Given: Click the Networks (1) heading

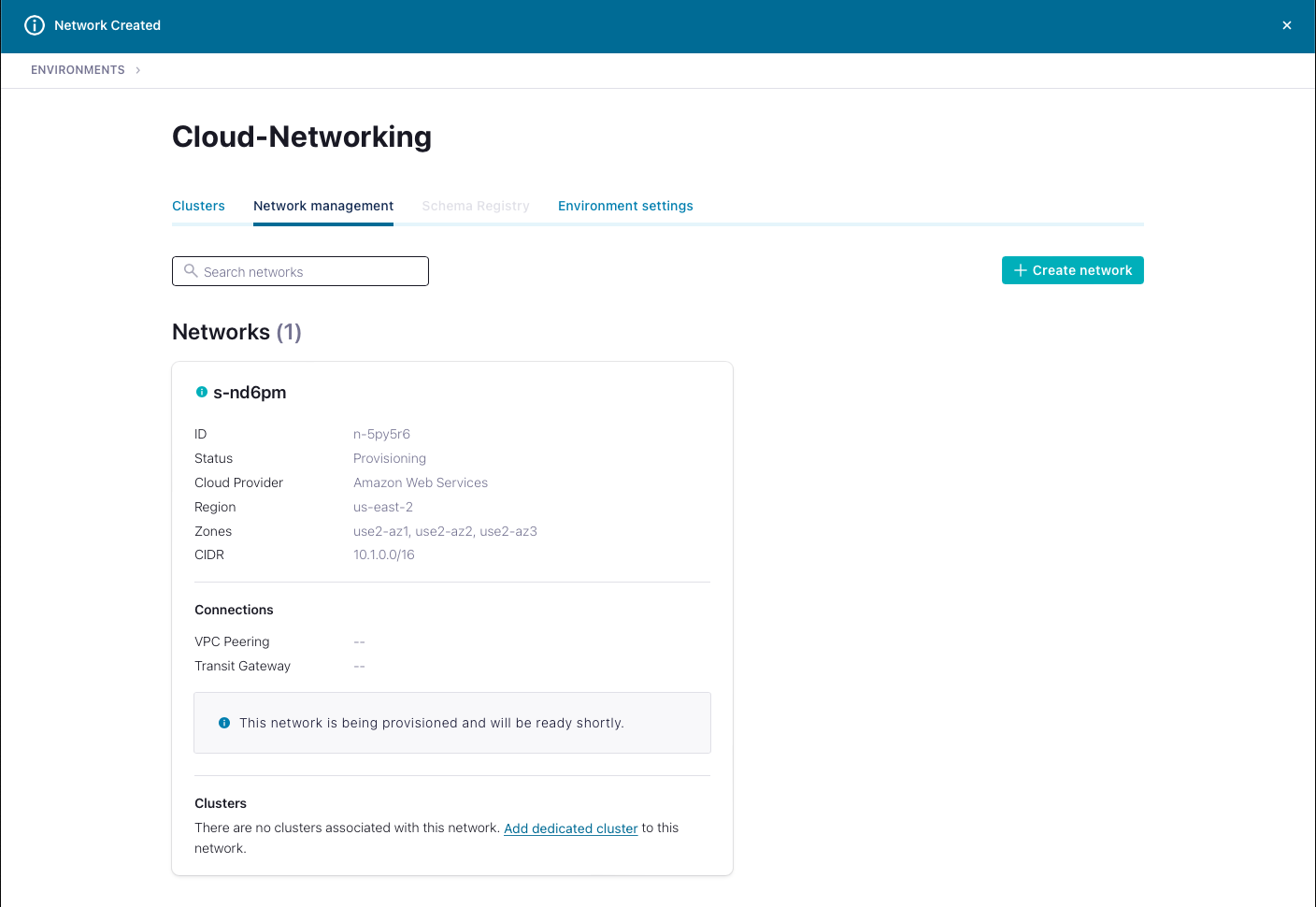Looking at the screenshot, I should coord(236,332).
